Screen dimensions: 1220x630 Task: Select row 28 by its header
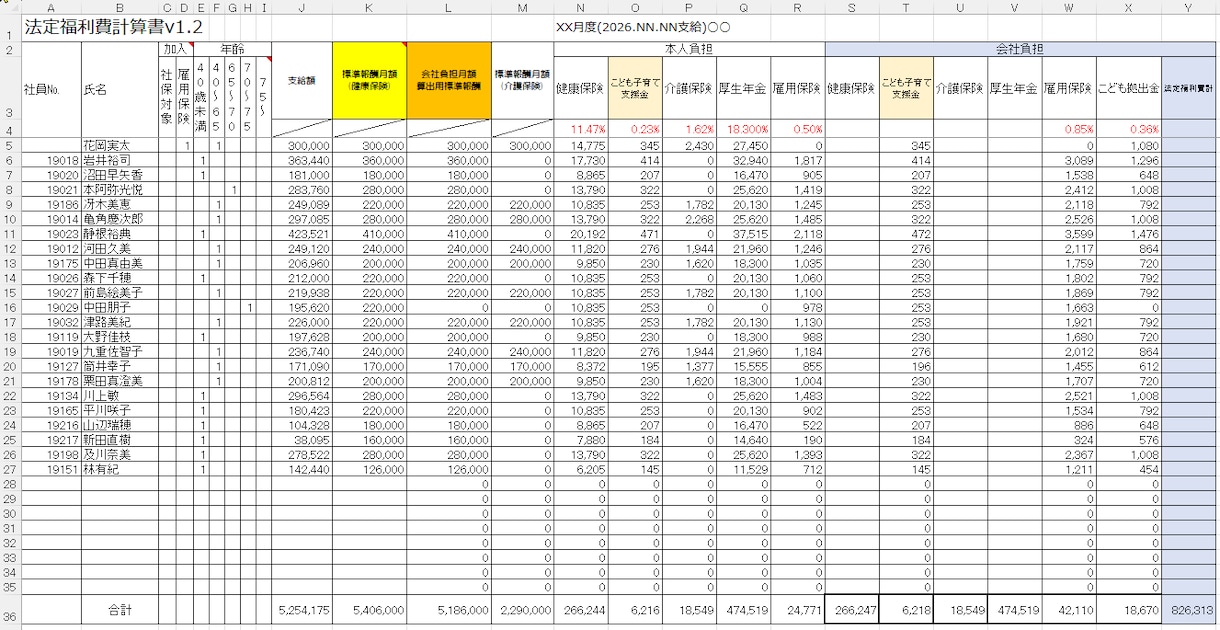[x=9, y=483]
